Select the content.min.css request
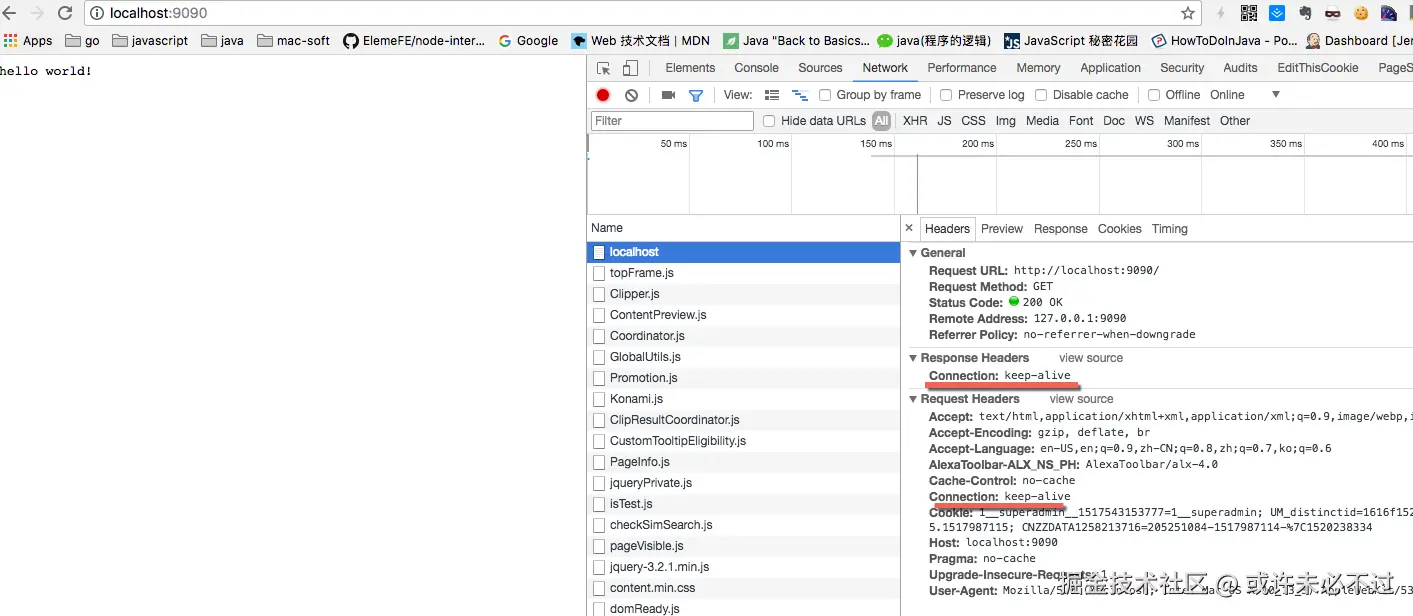The height and width of the screenshot is (616, 1413). point(743,588)
